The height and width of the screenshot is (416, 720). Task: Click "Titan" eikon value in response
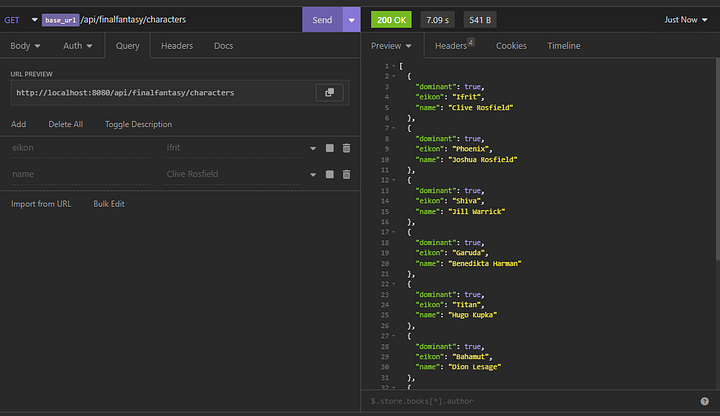point(467,304)
